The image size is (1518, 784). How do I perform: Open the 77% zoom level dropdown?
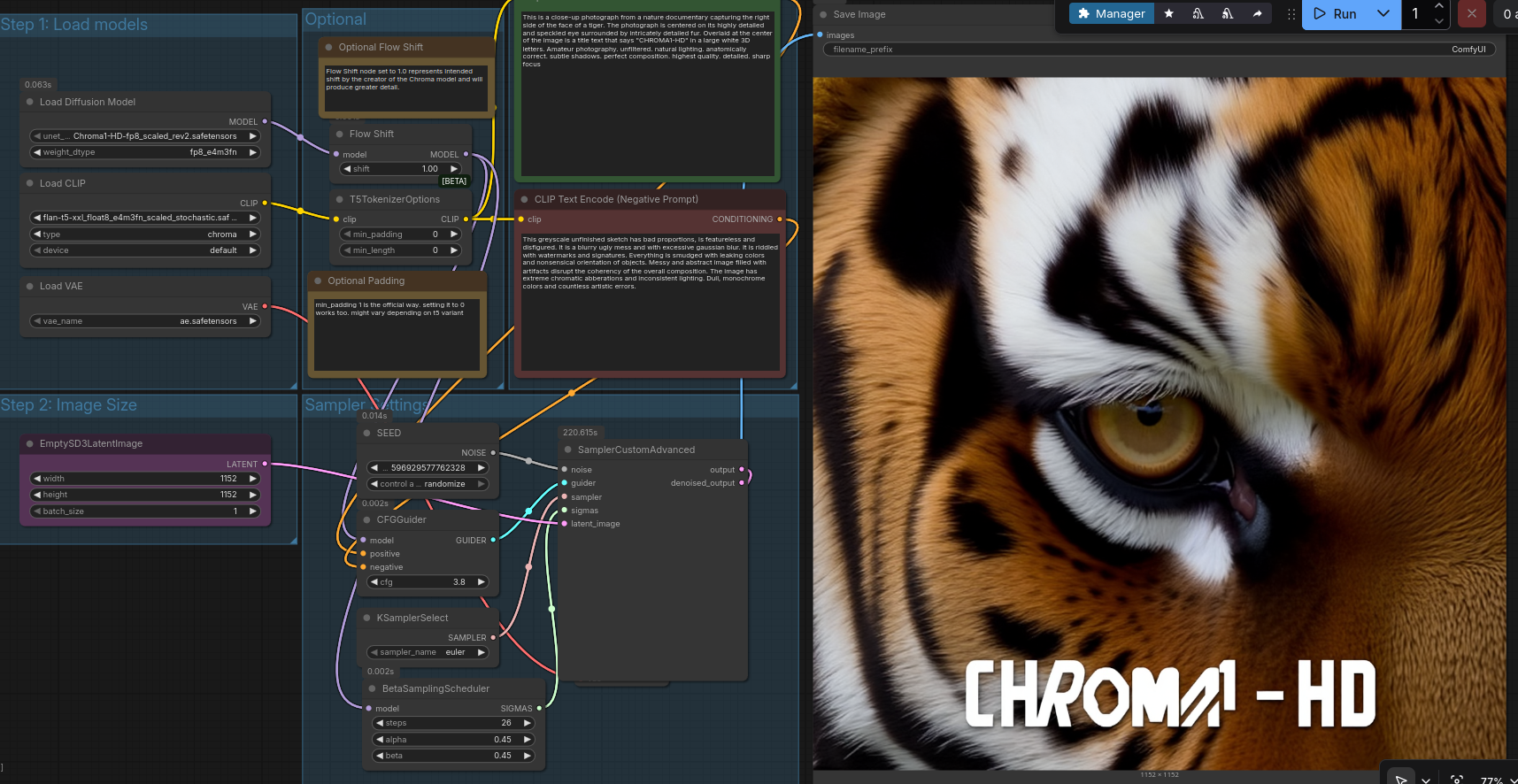tap(1498, 780)
